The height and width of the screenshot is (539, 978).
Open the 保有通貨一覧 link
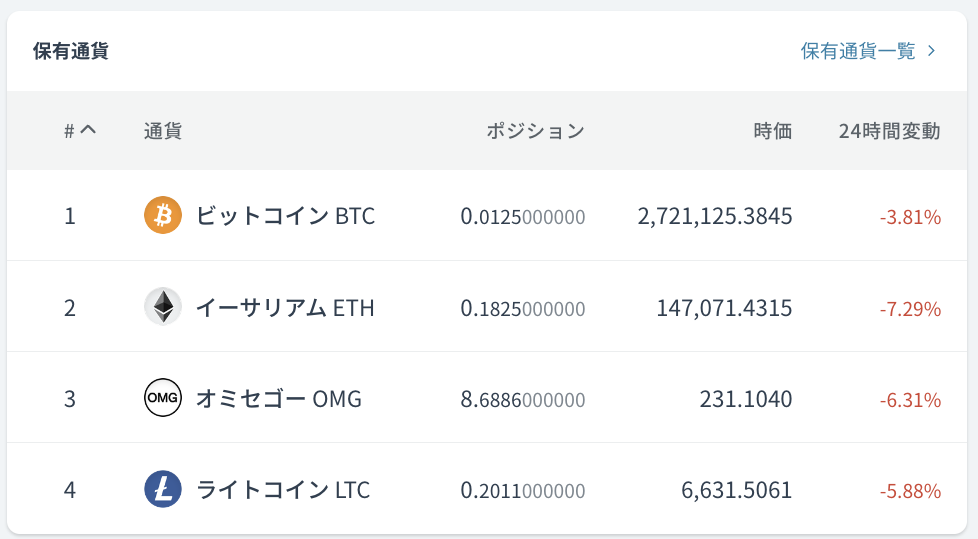point(858,51)
